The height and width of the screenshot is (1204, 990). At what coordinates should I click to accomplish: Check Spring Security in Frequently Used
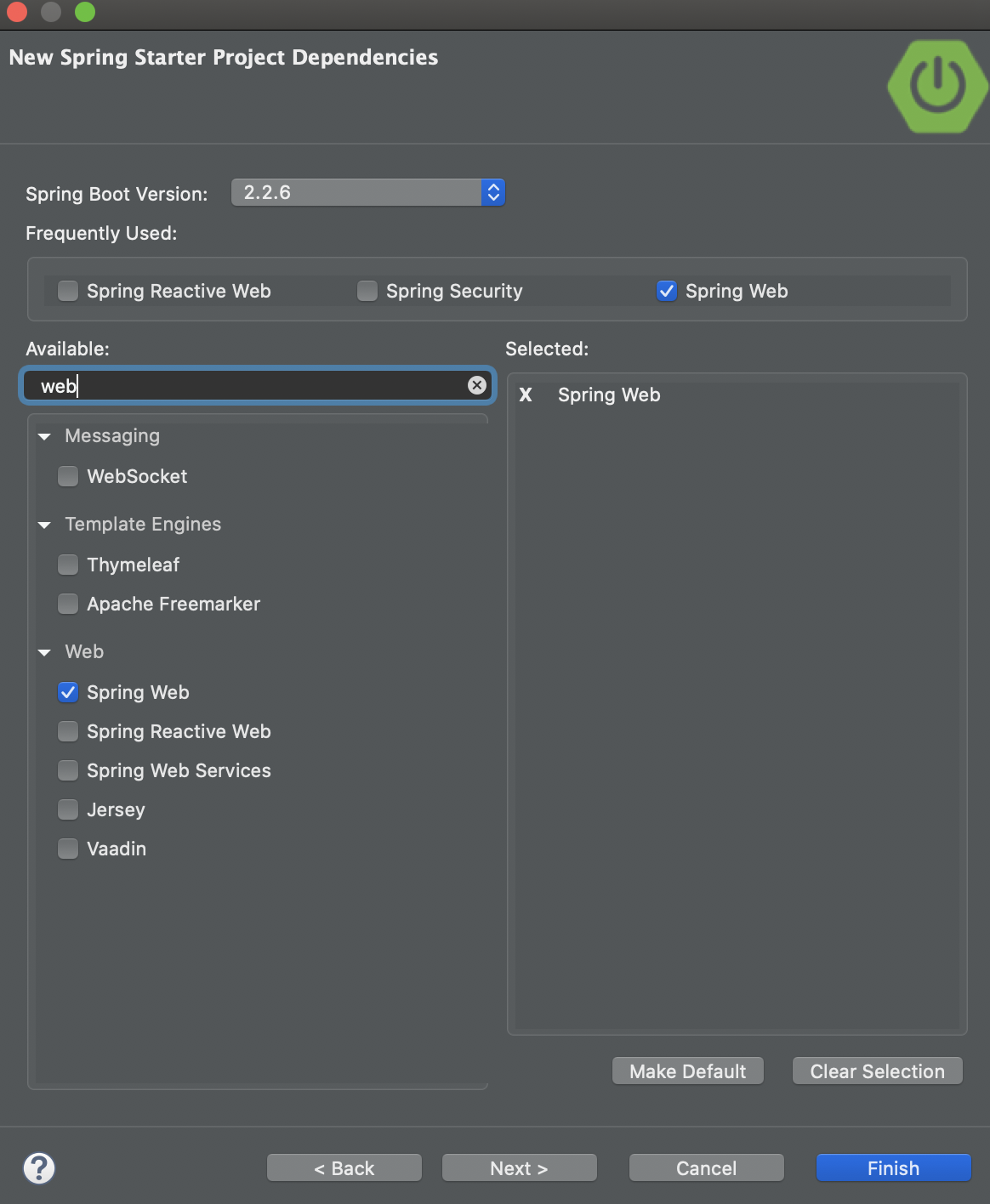(367, 291)
